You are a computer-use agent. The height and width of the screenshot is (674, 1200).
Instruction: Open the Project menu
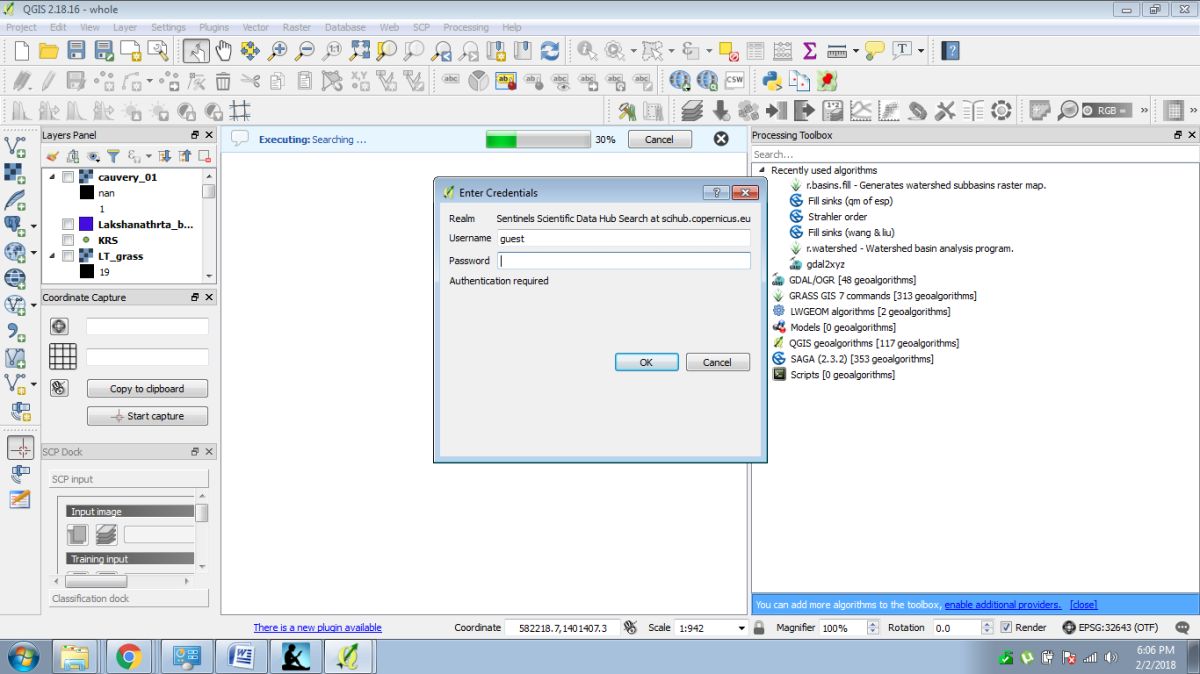(x=21, y=27)
